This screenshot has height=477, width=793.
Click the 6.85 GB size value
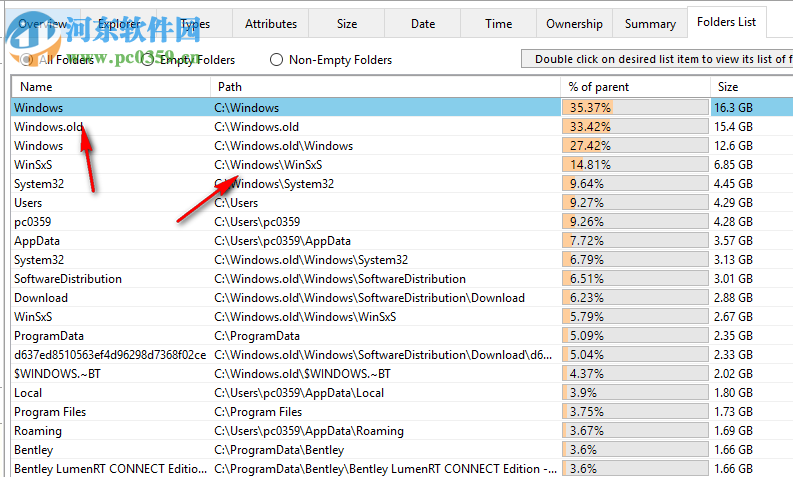click(733, 165)
